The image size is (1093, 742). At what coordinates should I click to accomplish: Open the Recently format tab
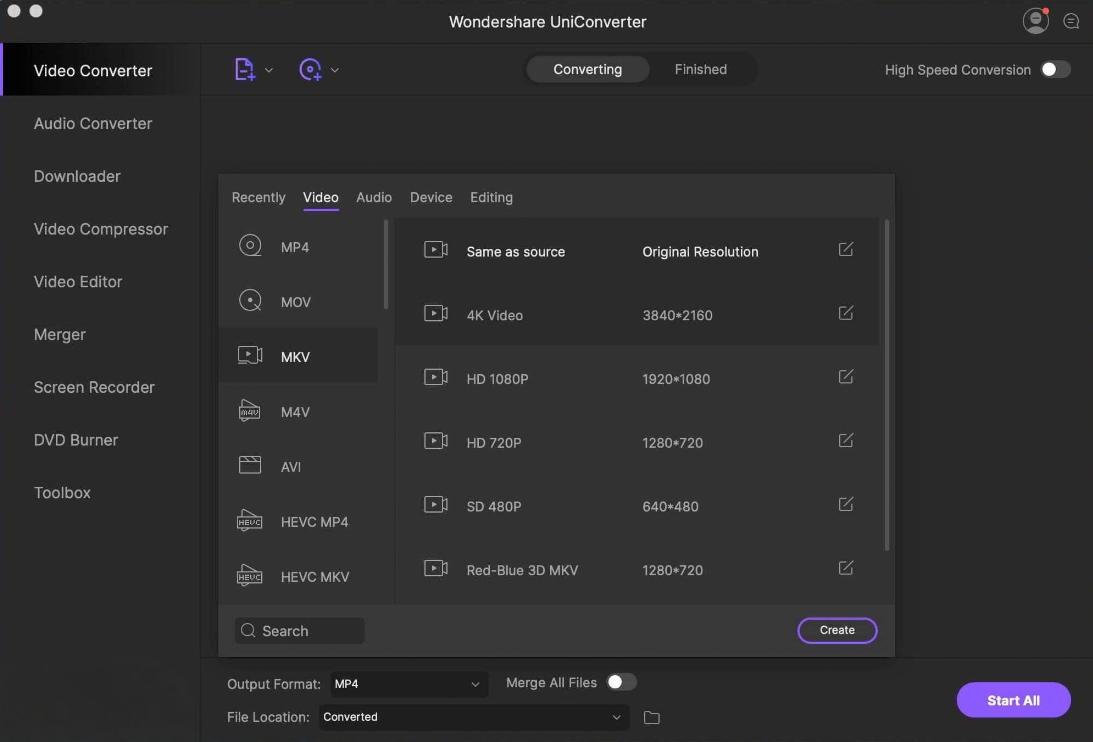pos(259,197)
